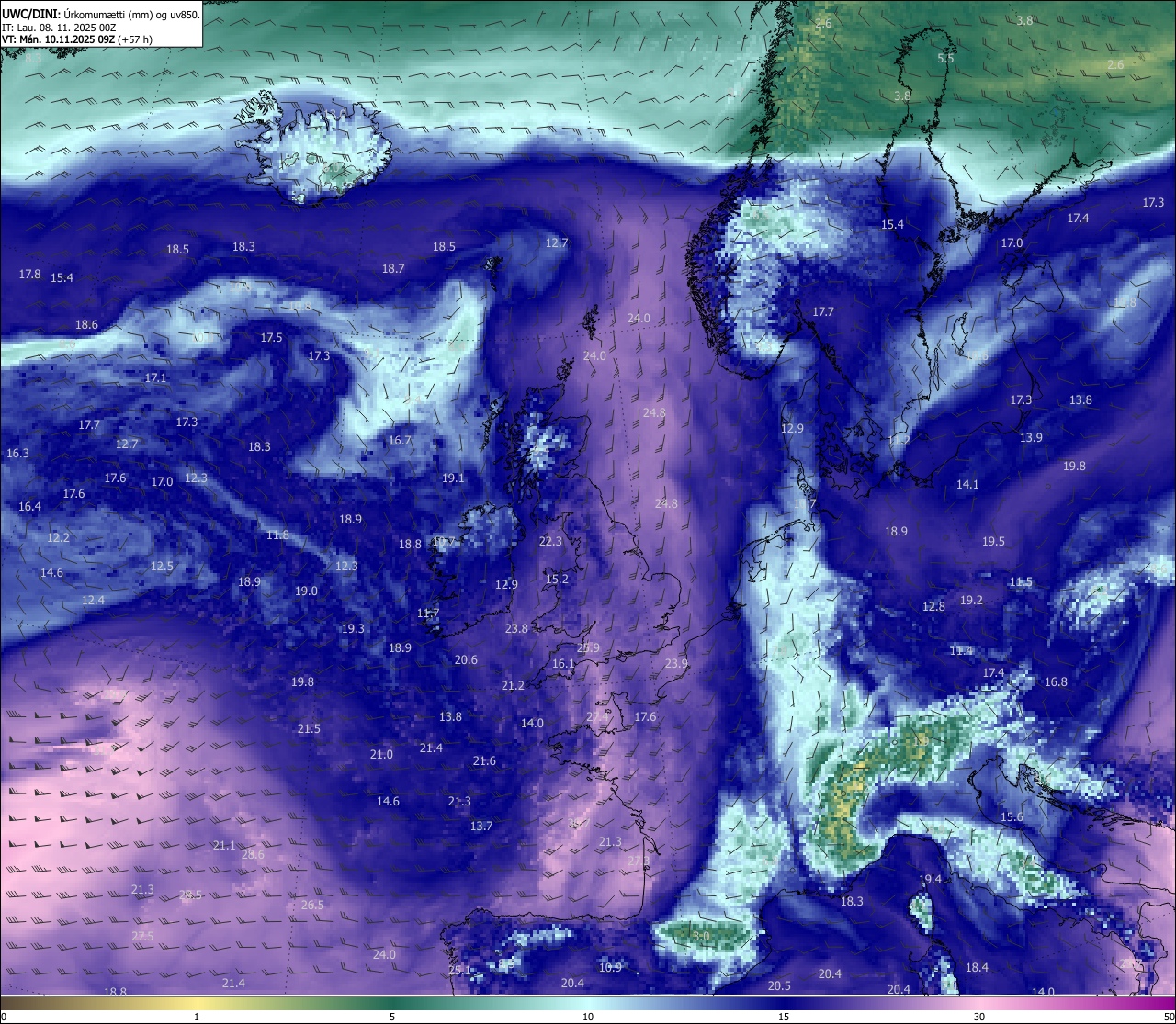Image resolution: width=1176 pixels, height=1024 pixels.
Task: Click the 19.4 value near Corsica
Action: click(930, 880)
